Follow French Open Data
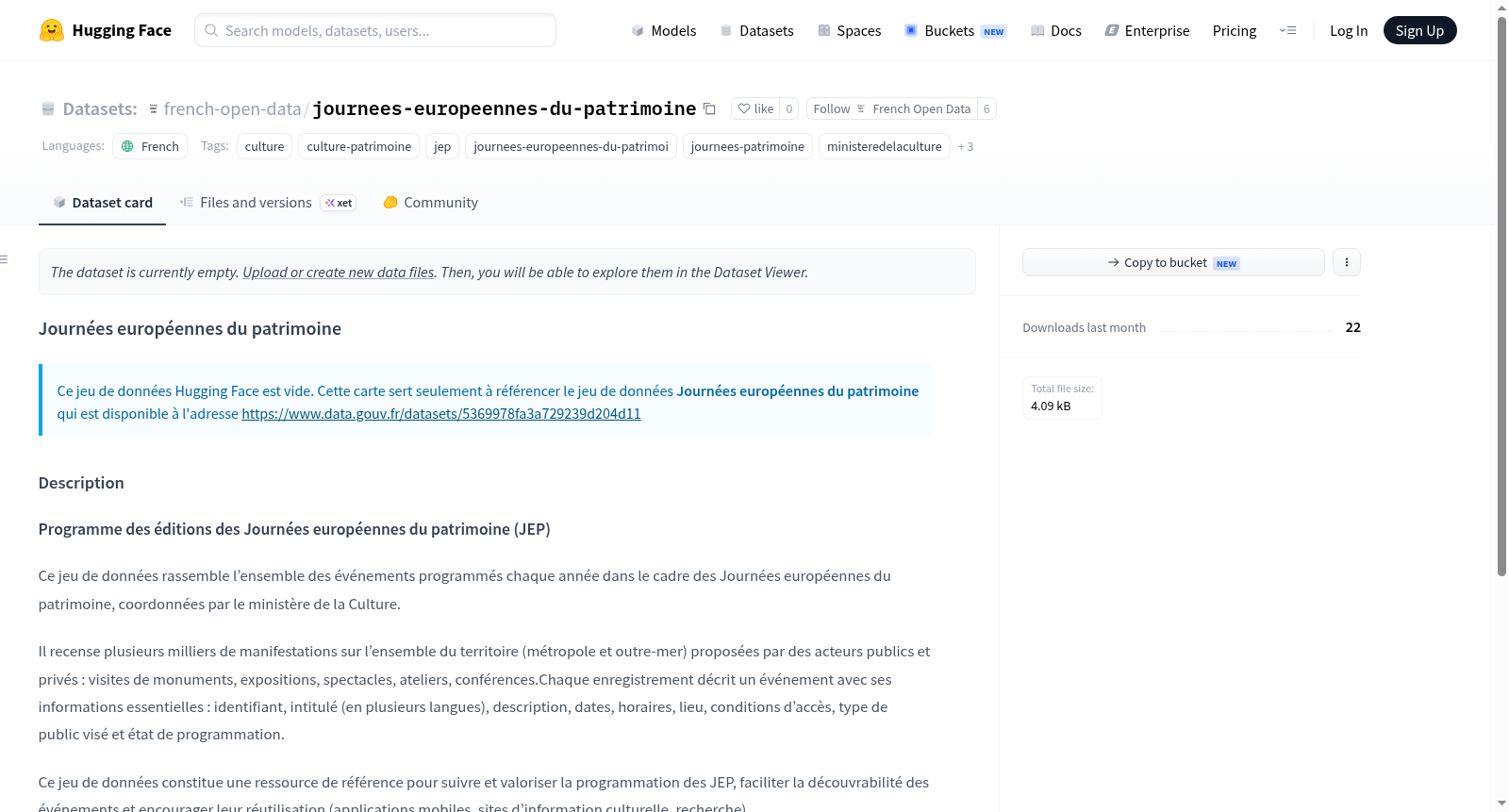 click(891, 108)
